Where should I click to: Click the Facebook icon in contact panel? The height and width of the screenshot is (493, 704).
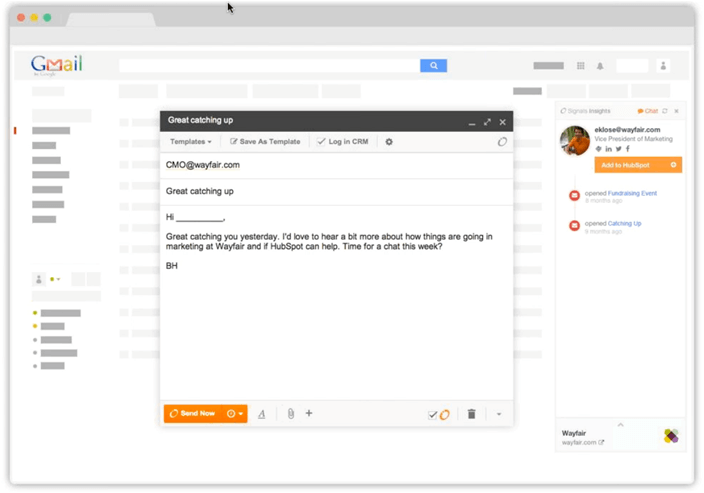(x=628, y=149)
